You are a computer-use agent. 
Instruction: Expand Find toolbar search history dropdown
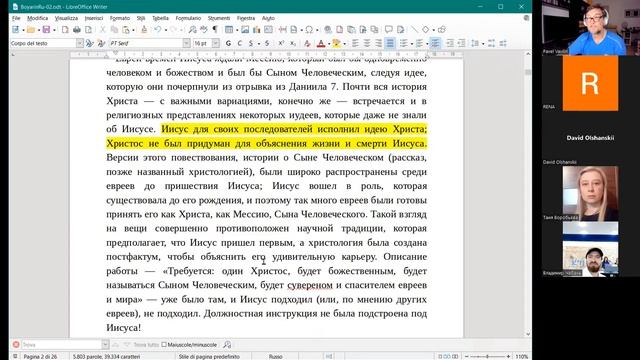pos(105,345)
